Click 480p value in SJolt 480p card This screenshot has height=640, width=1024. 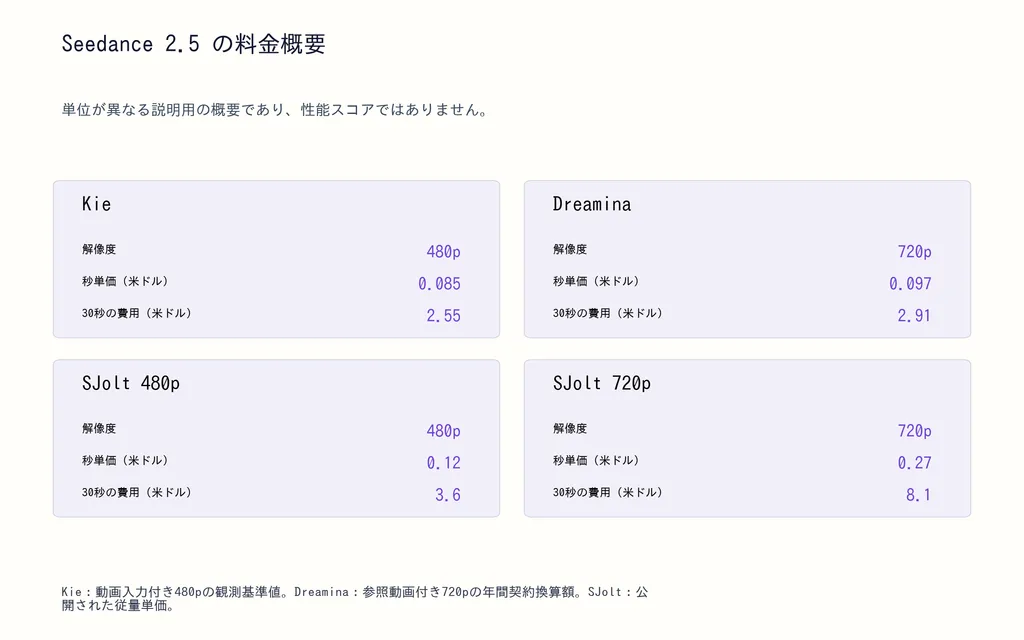click(x=443, y=431)
